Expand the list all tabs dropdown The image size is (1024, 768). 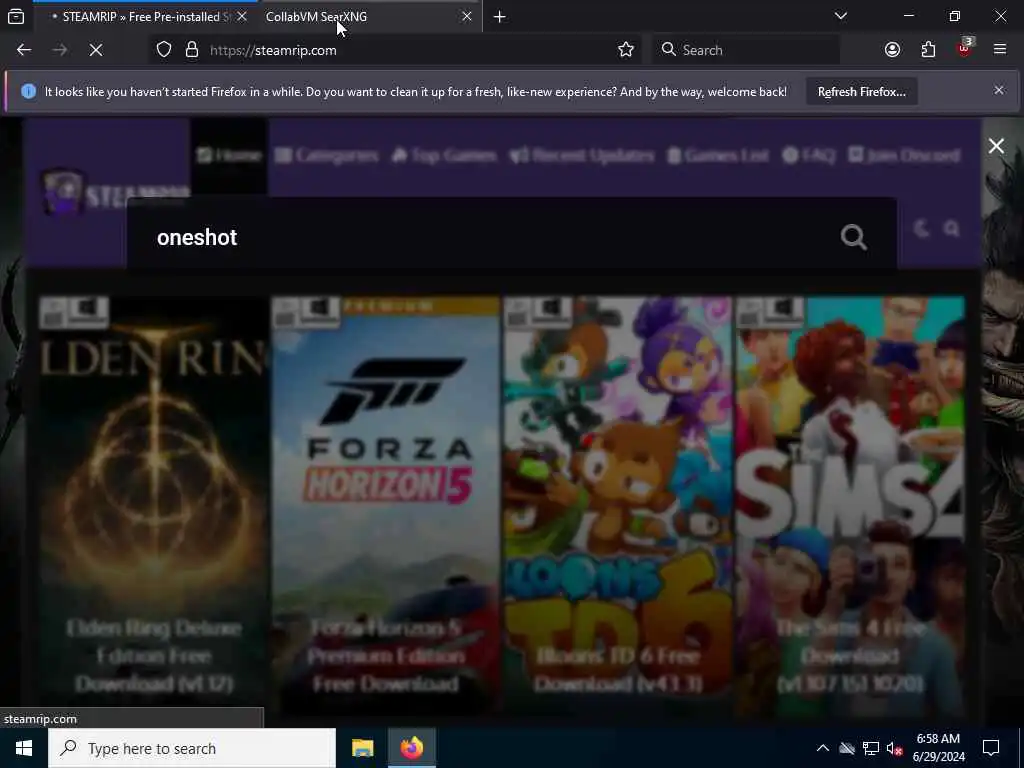coord(841,16)
